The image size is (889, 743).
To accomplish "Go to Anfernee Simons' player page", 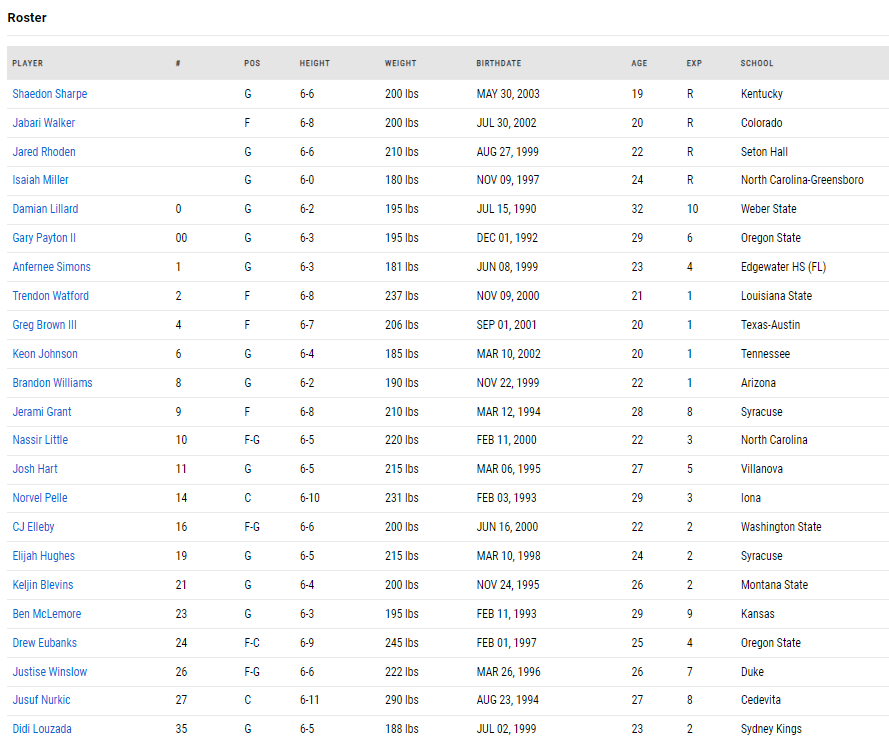I will pos(52,267).
